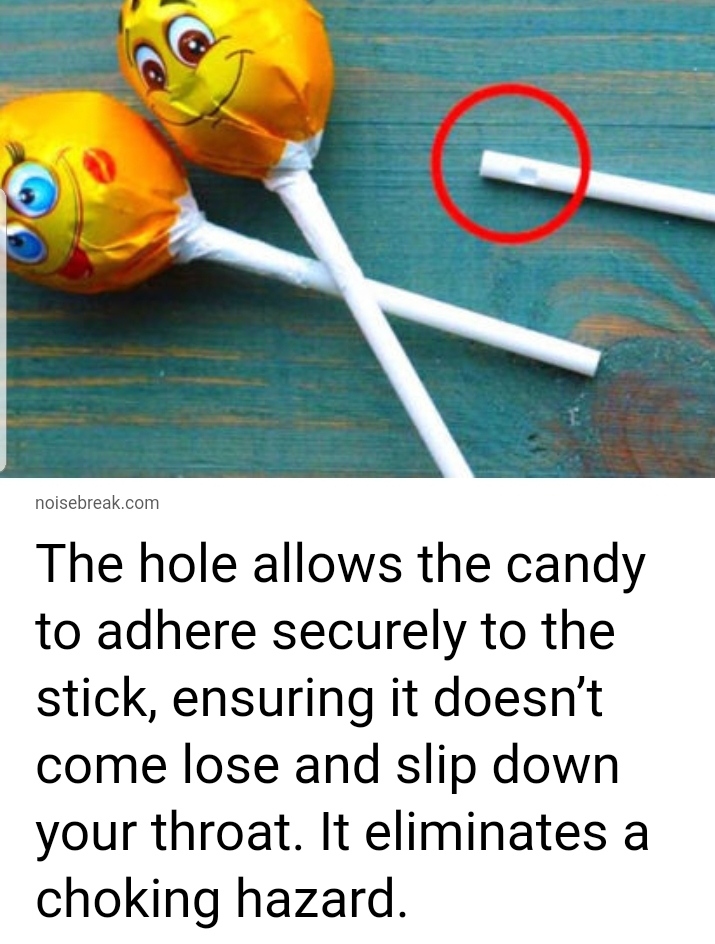
Task: Tap the free end of the lower-right stick
Action: (x=585, y=361)
